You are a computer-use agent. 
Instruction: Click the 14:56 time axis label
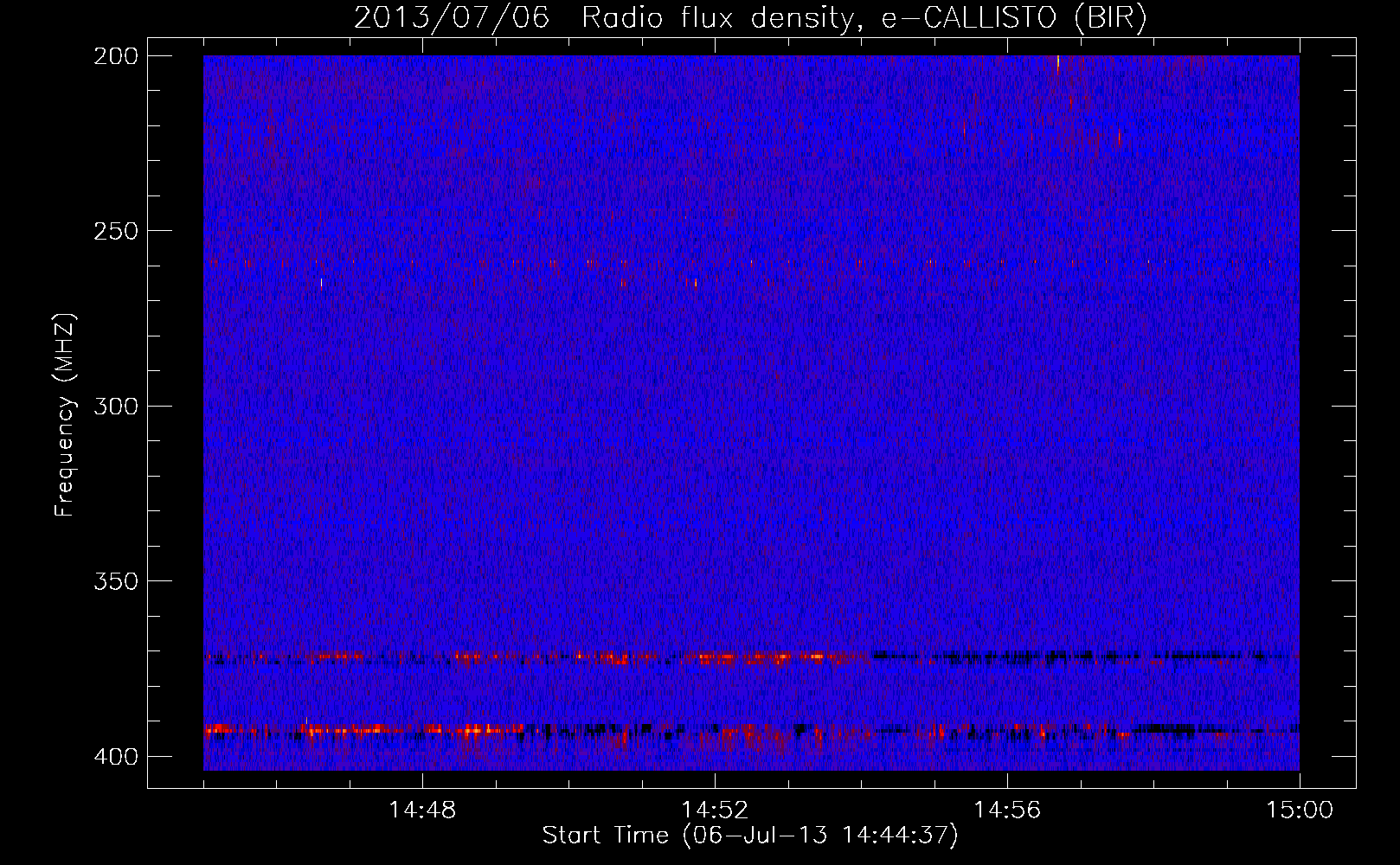[x=1007, y=810]
